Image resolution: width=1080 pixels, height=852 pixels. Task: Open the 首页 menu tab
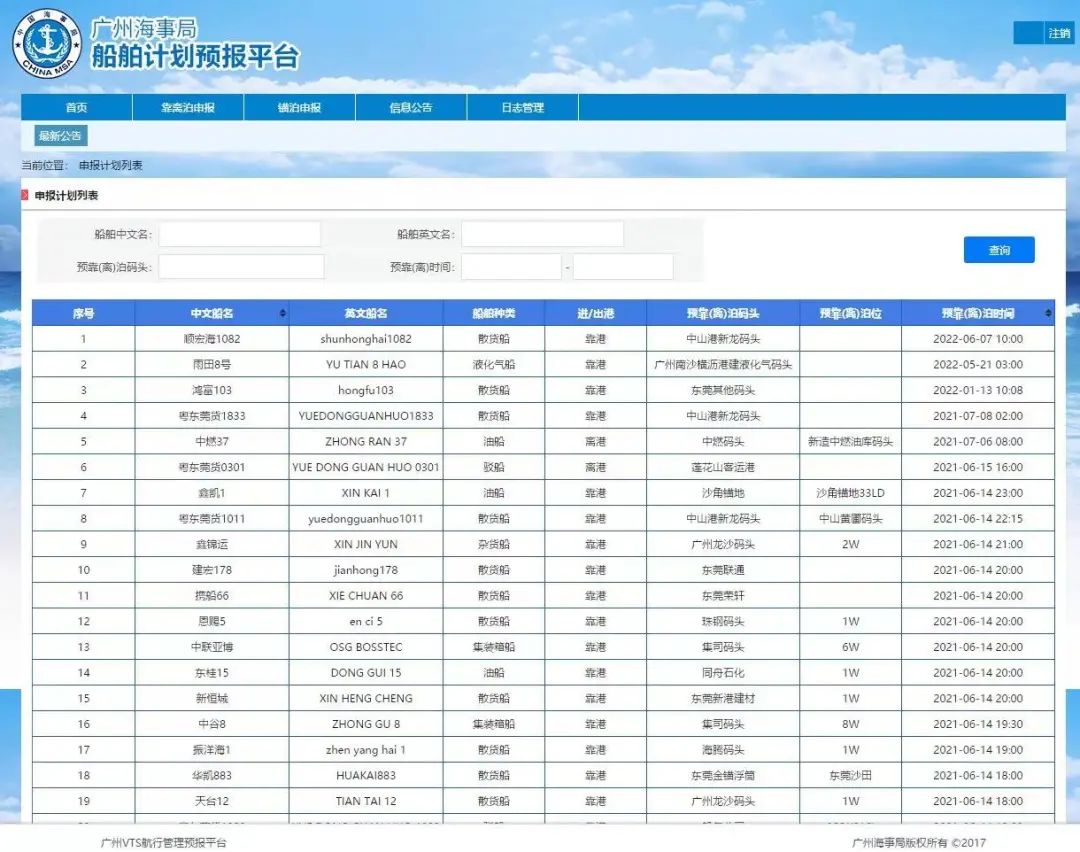[x=76, y=108]
